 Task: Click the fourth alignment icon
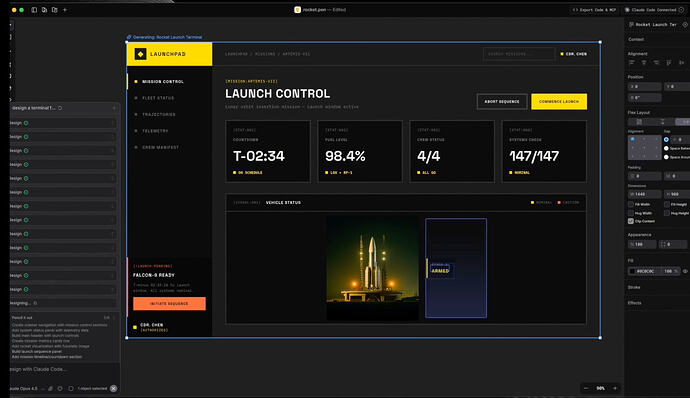pos(668,63)
